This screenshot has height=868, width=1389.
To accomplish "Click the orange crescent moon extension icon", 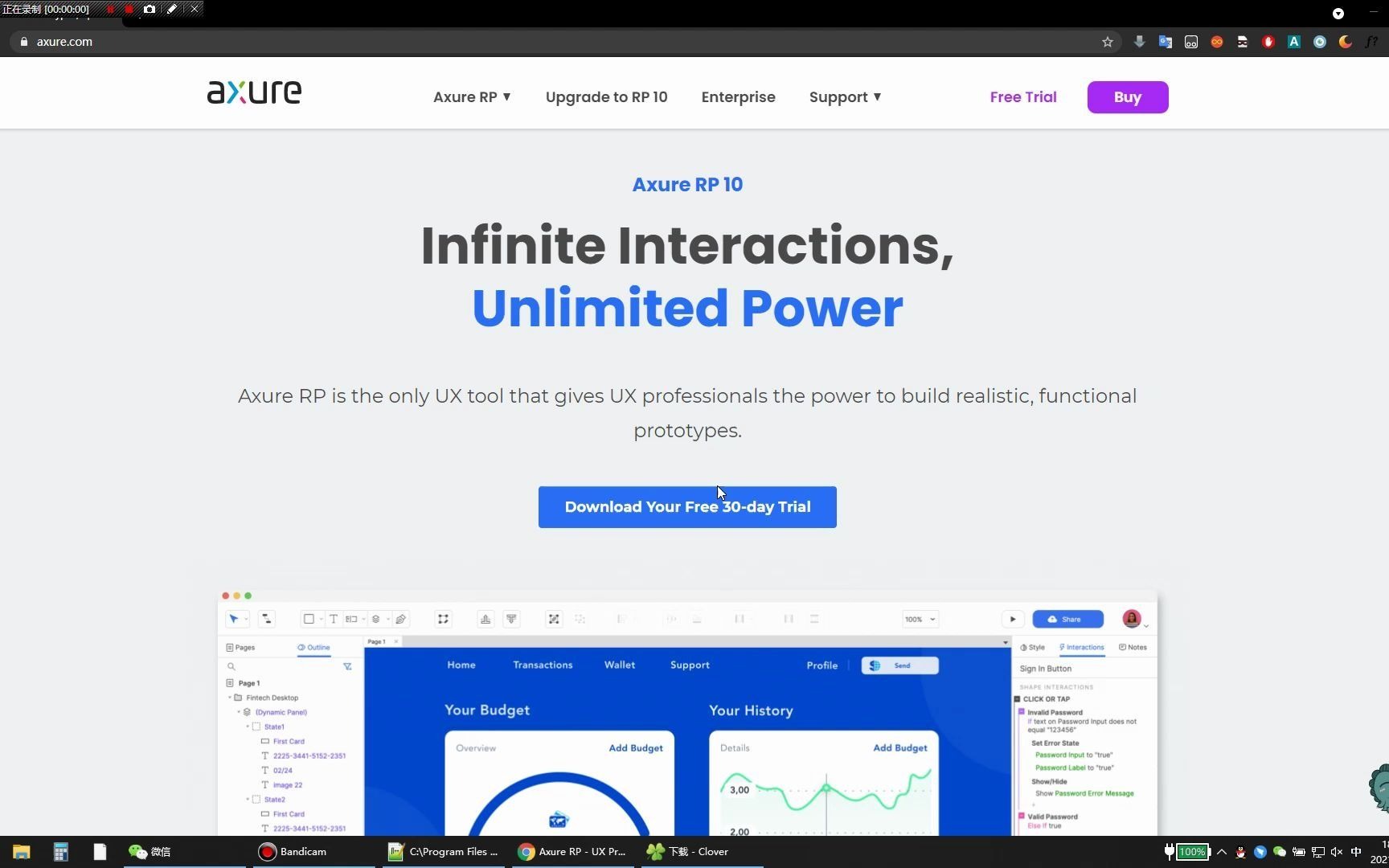I will point(1346,42).
